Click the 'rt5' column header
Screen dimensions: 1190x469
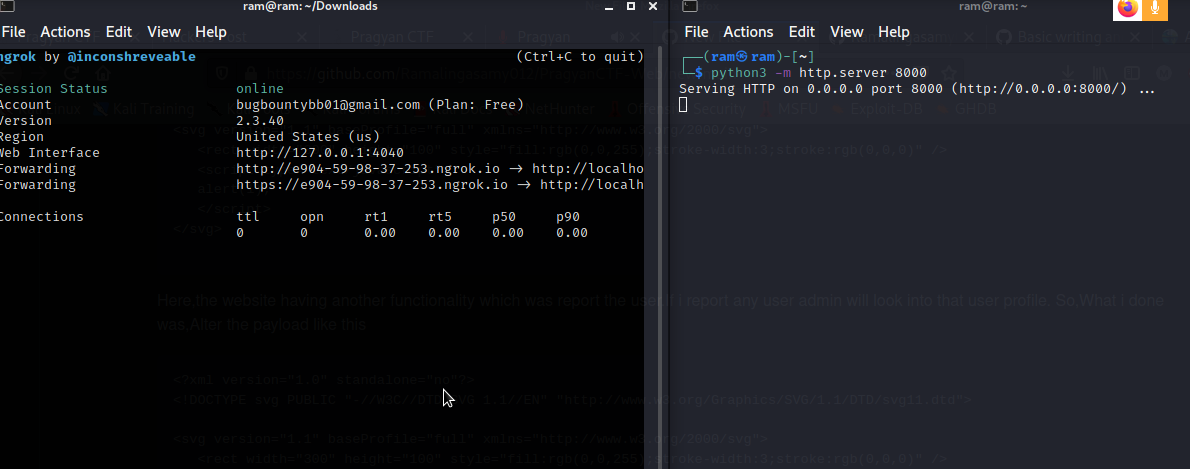coord(440,216)
